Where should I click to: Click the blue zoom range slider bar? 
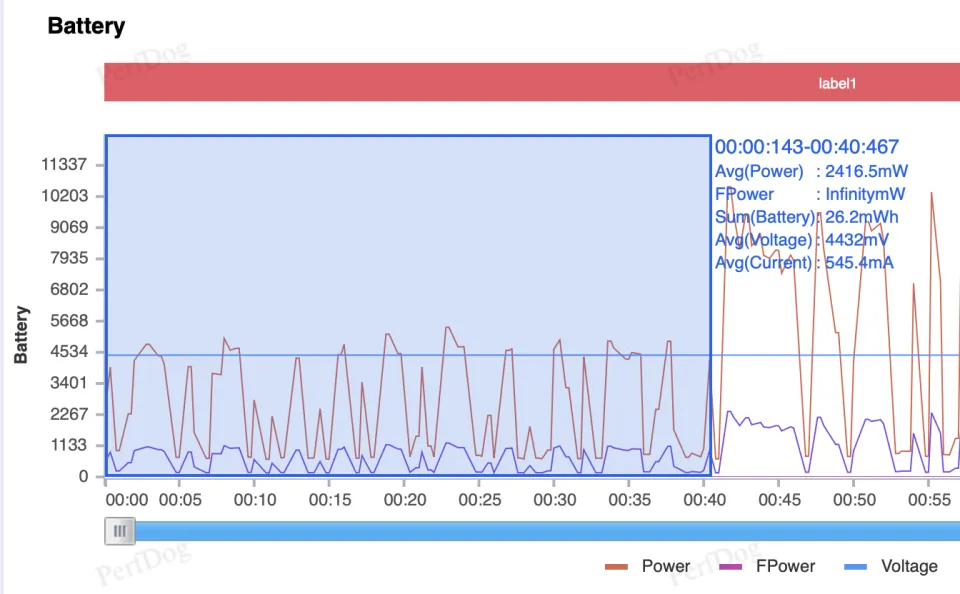point(540,531)
